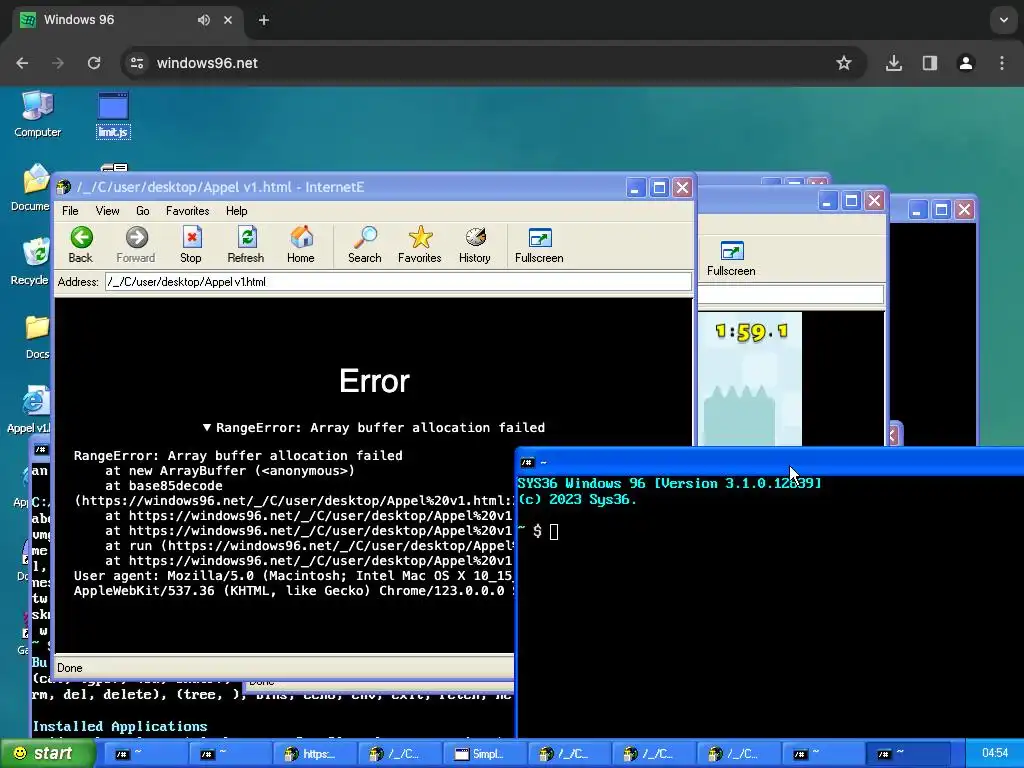Refresh the Appel v1.html page
Image resolution: width=1024 pixels, height=768 pixels.
pos(246,245)
